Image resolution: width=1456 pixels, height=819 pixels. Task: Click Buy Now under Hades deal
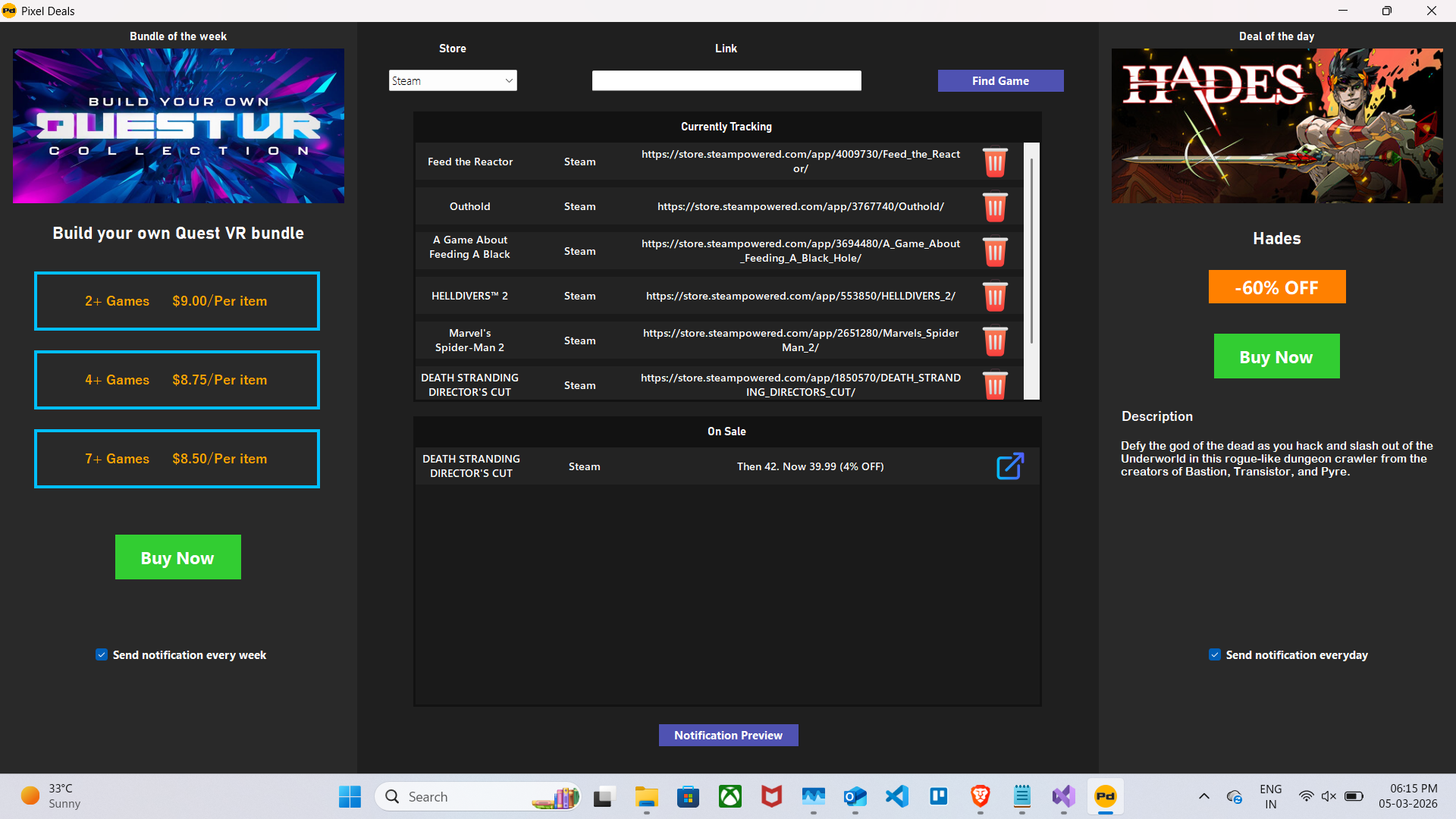pos(1276,356)
